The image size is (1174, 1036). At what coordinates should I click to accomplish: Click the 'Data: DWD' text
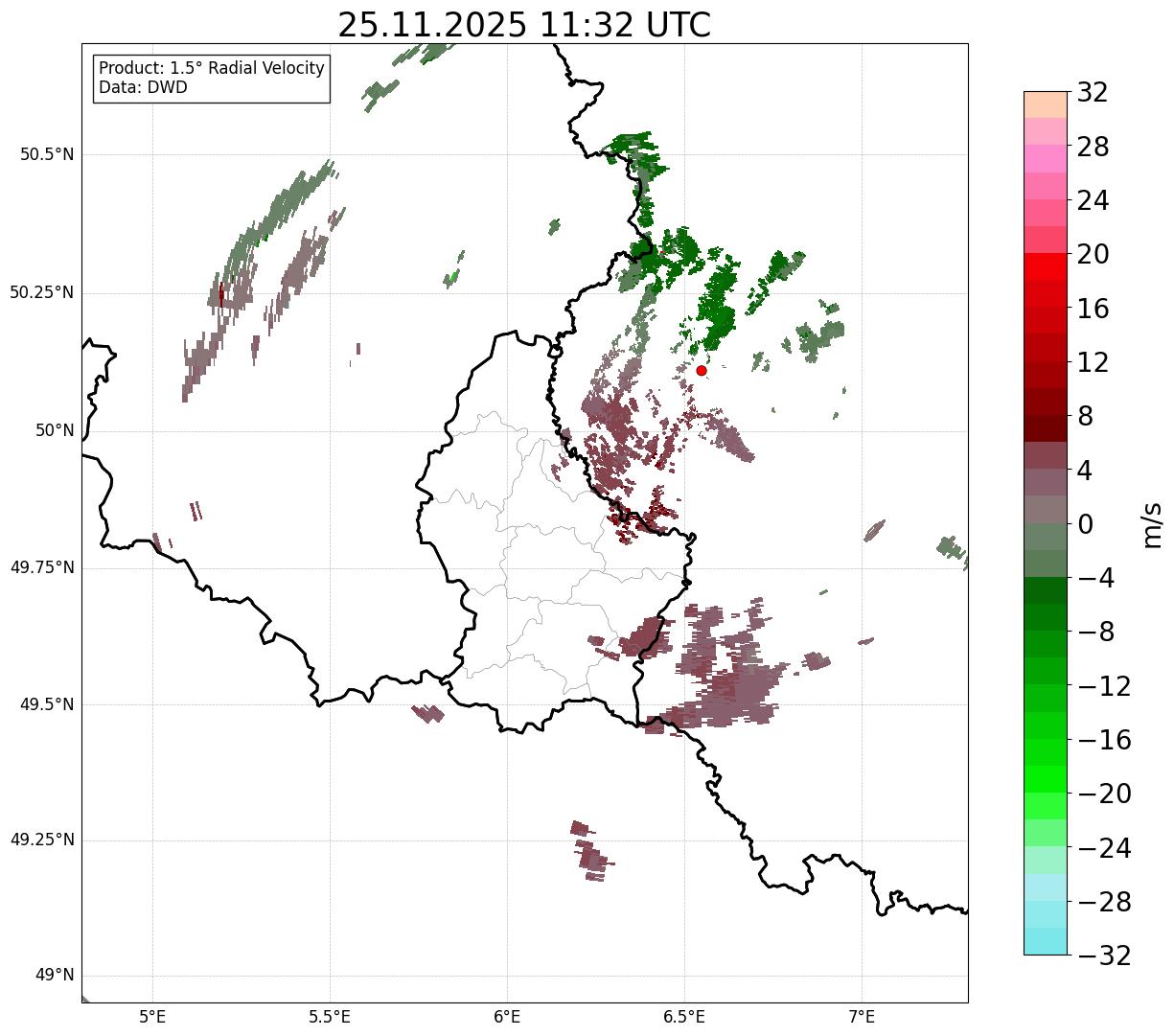pos(143,87)
